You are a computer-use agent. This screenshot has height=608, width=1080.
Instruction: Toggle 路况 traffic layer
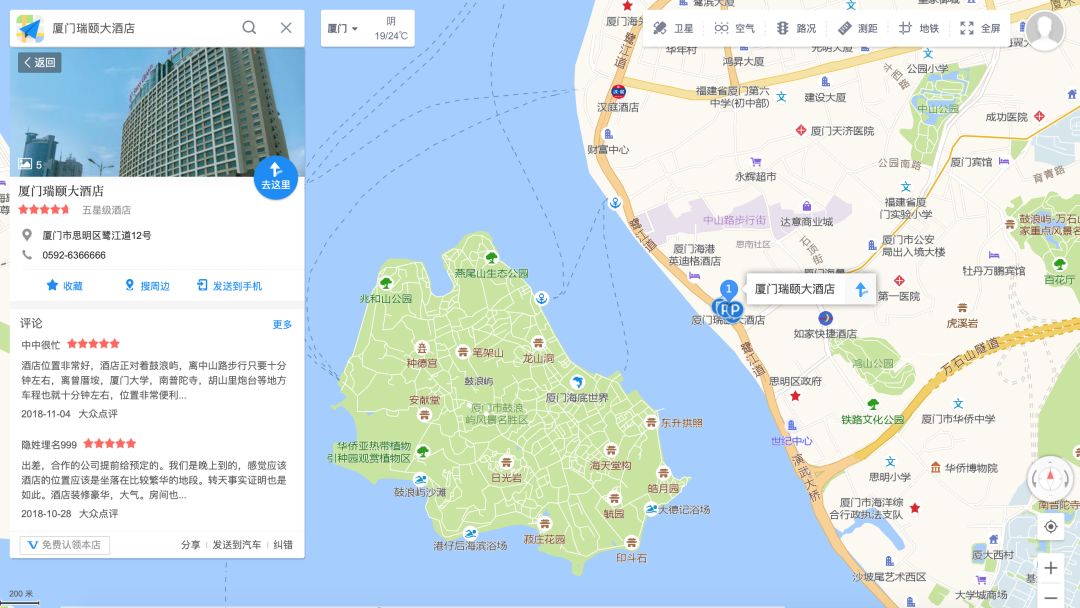[796, 28]
